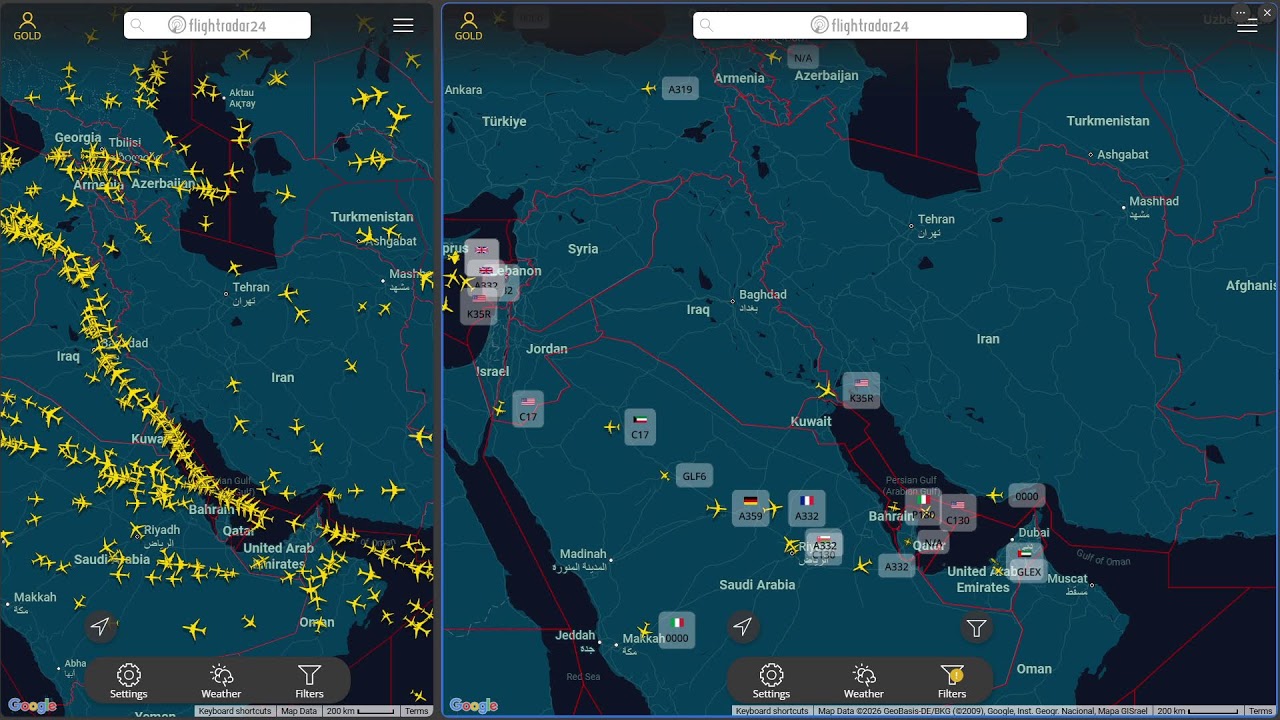Open Filters in right window toolbar
Screen dimensions: 1280x720
952,681
